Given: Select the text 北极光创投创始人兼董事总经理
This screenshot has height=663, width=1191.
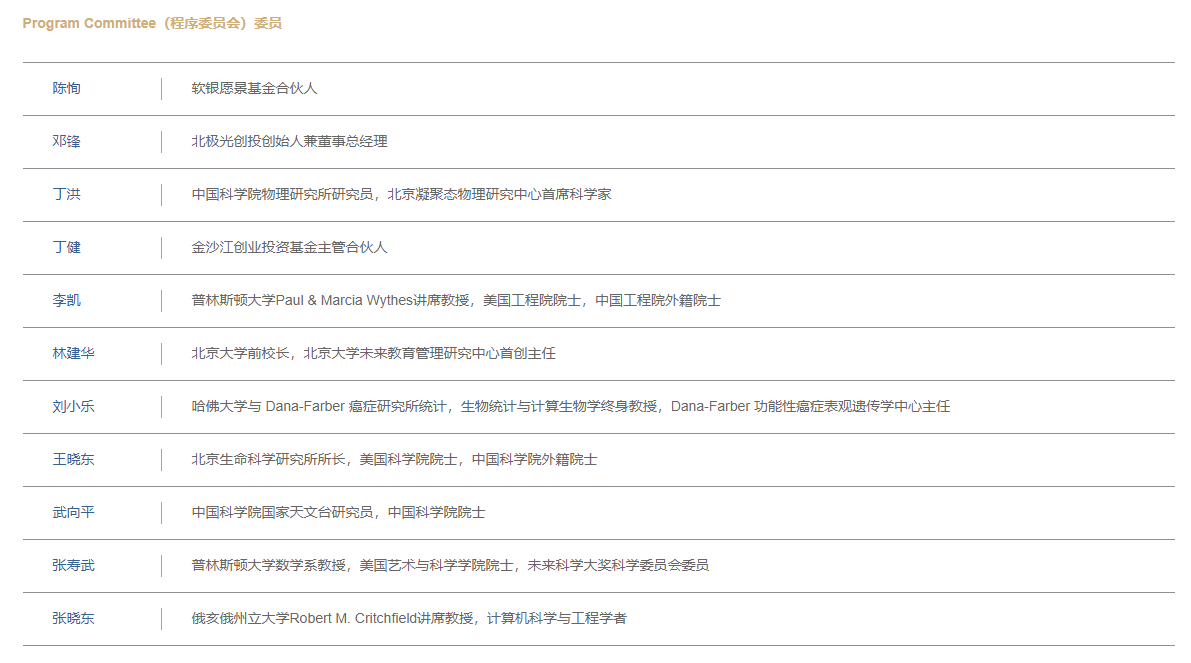Looking at the screenshot, I should pyautogui.click(x=289, y=141).
